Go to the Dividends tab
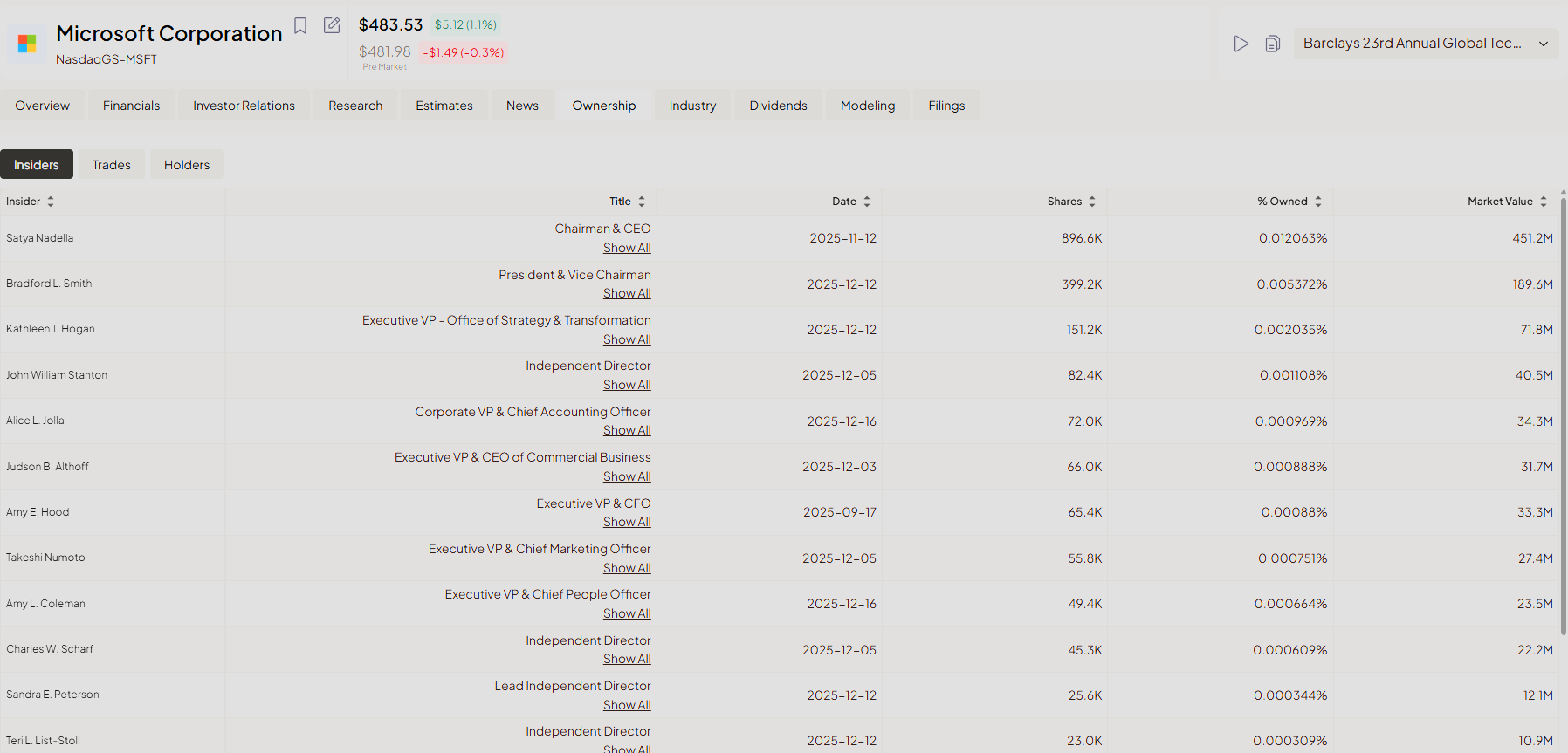The width and height of the screenshot is (1568, 753). coord(778,106)
